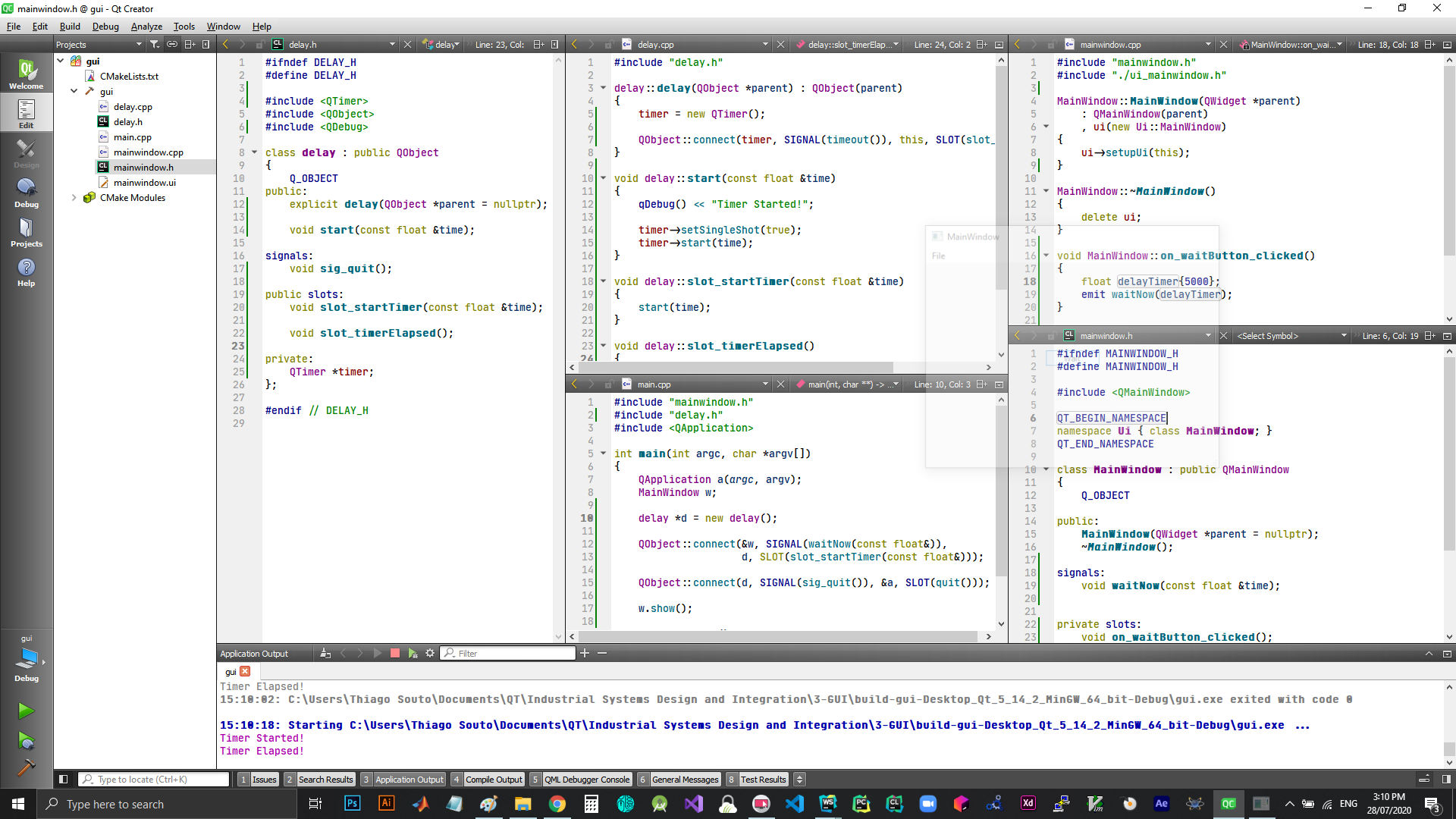Switch to Debug mode in sidebar
The width and height of the screenshot is (1456, 819).
[26, 193]
